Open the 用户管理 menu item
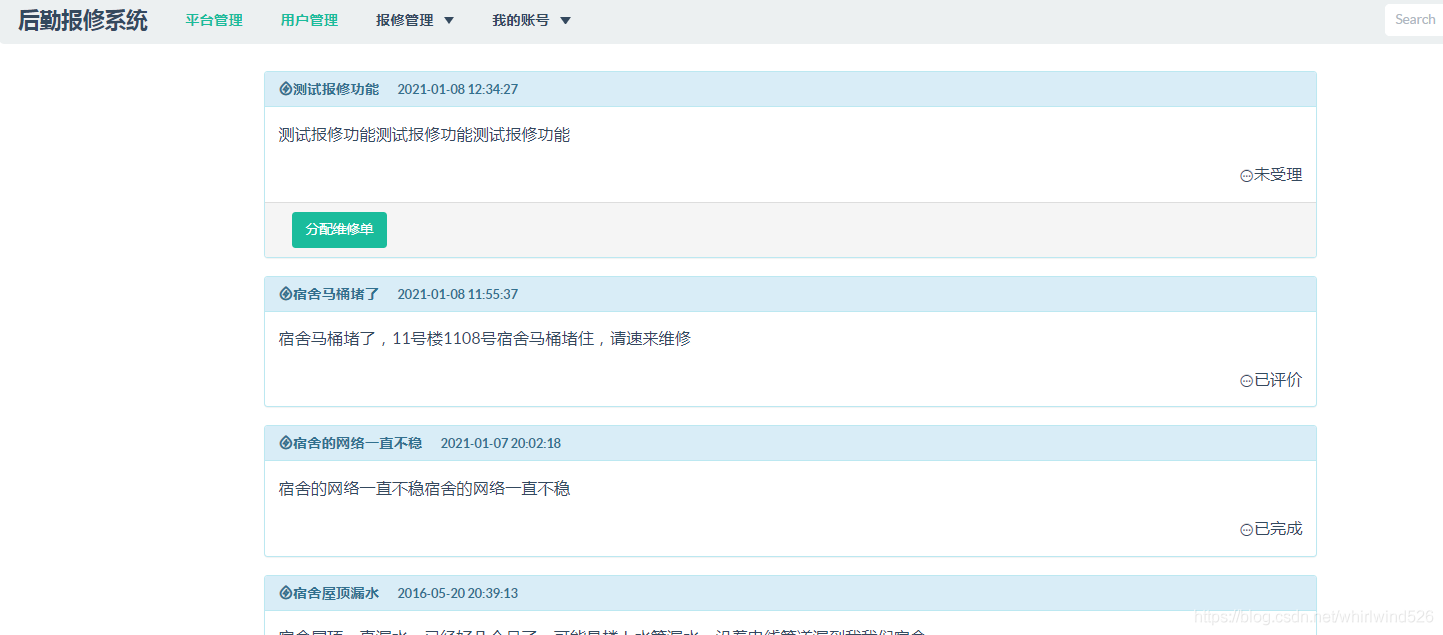Viewport: 1443px width, 635px height. click(309, 20)
